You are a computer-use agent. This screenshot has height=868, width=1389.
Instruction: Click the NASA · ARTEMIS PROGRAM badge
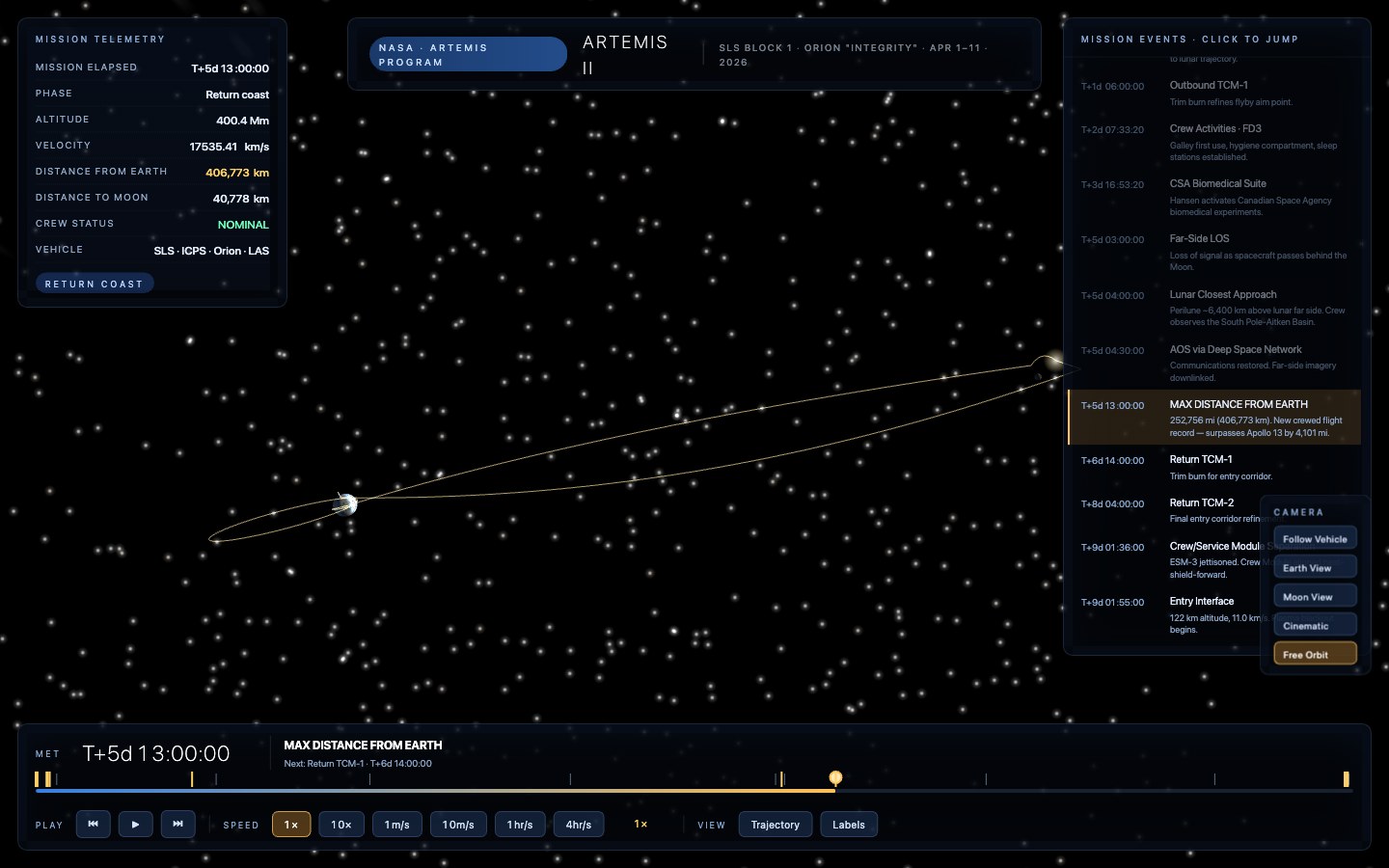tap(468, 55)
